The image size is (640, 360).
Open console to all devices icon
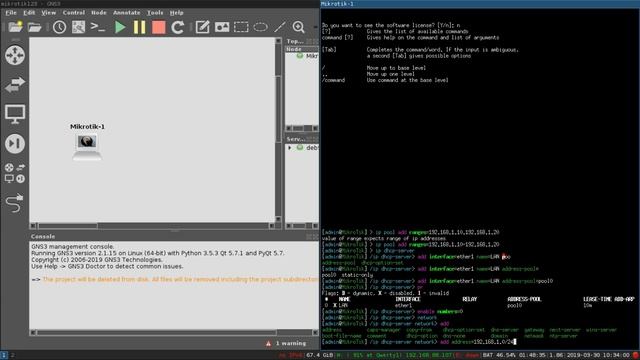98,27
